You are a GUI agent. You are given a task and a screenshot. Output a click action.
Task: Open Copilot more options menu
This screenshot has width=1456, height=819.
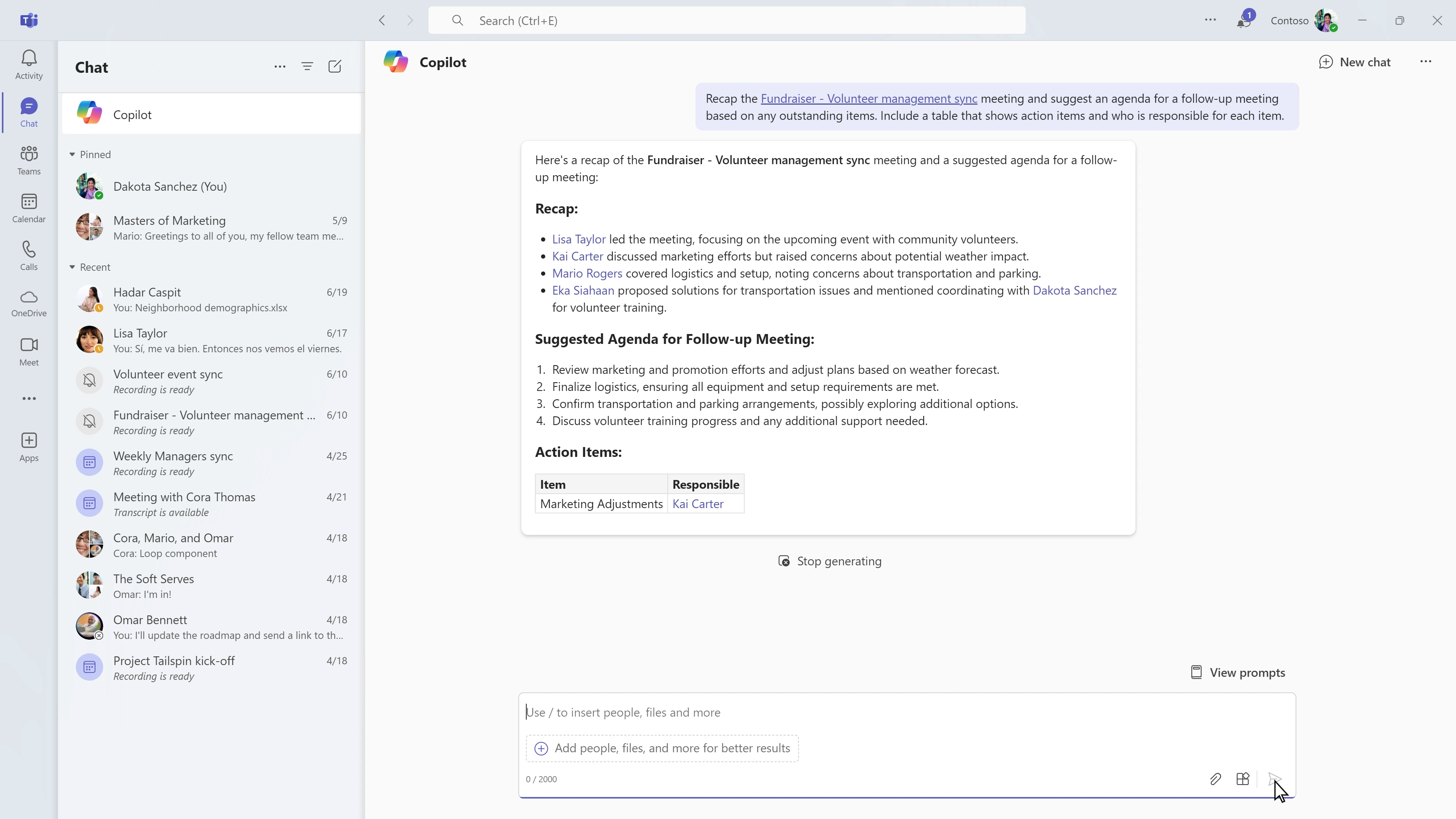point(1425,61)
